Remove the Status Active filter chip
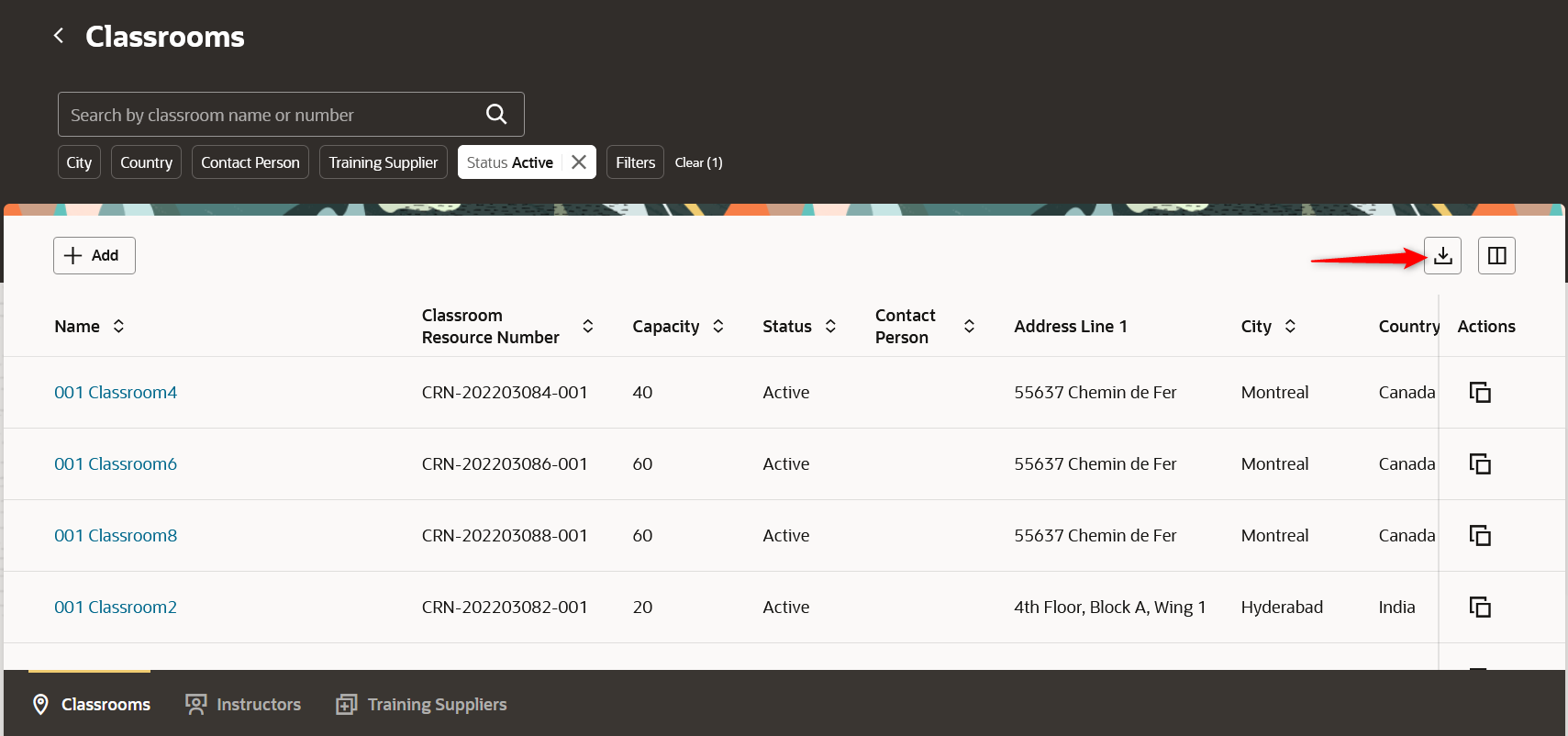The height and width of the screenshot is (736, 1568). (579, 162)
